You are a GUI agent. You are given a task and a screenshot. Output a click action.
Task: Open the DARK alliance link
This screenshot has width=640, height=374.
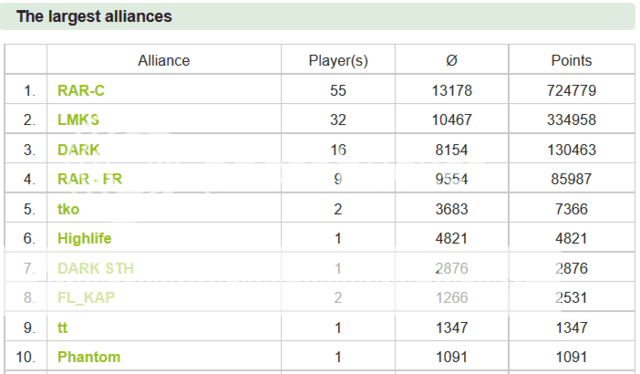(79, 150)
